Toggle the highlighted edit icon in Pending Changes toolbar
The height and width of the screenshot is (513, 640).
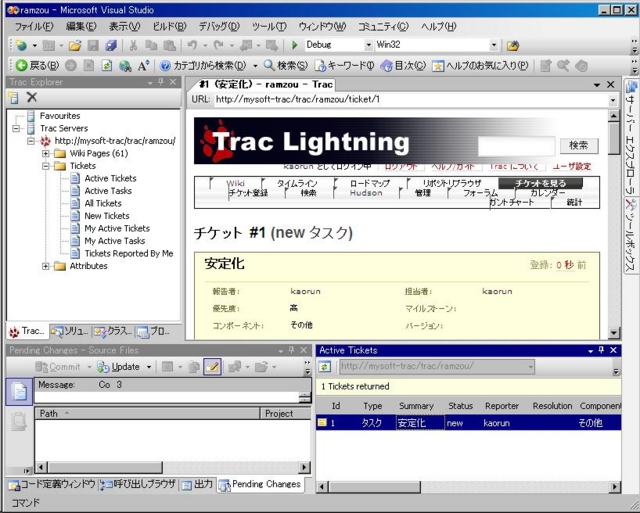tap(212, 367)
